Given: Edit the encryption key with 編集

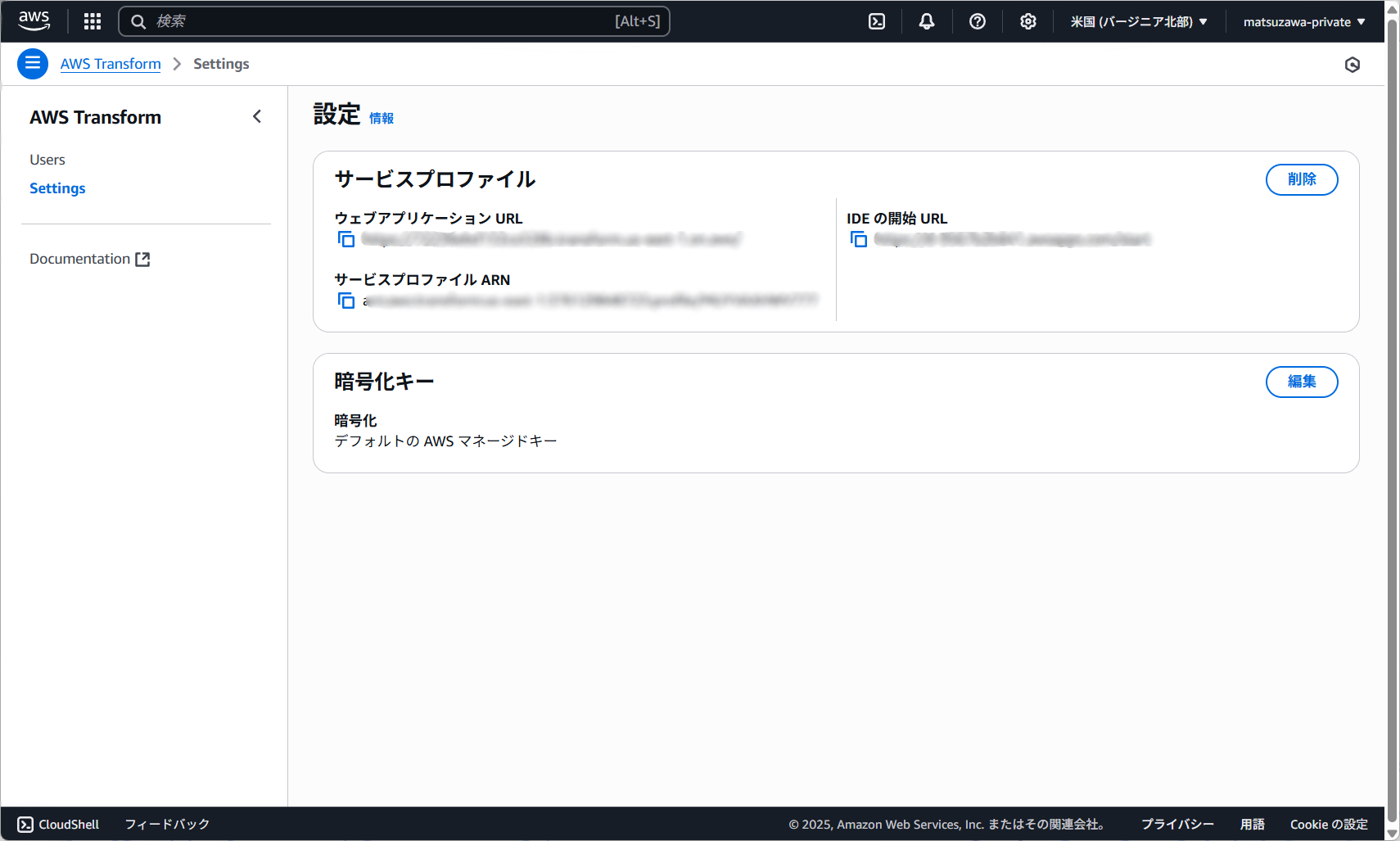Looking at the screenshot, I should point(1302,382).
